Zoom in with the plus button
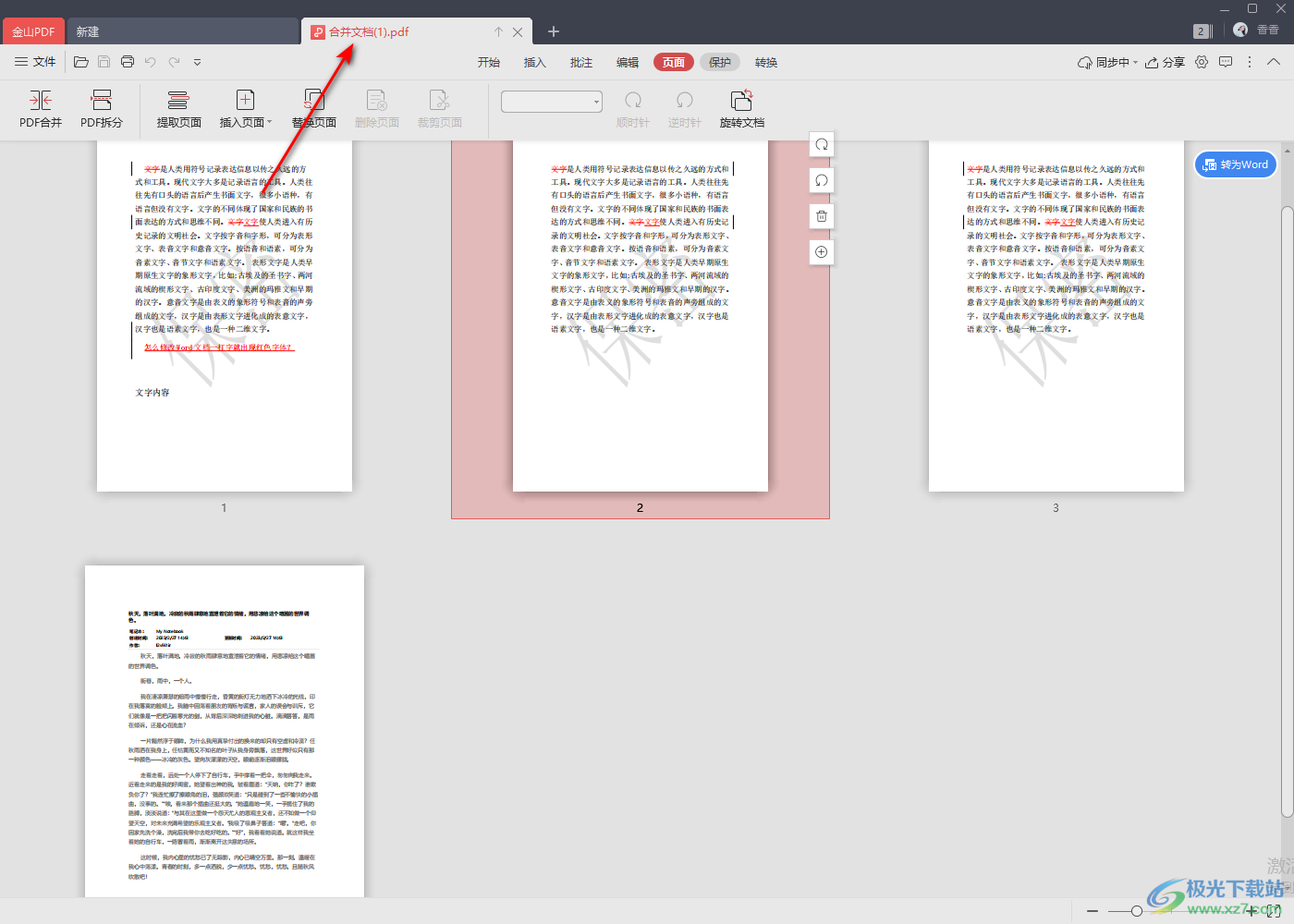This screenshot has width=1294, height=924. coord(1252,911)
